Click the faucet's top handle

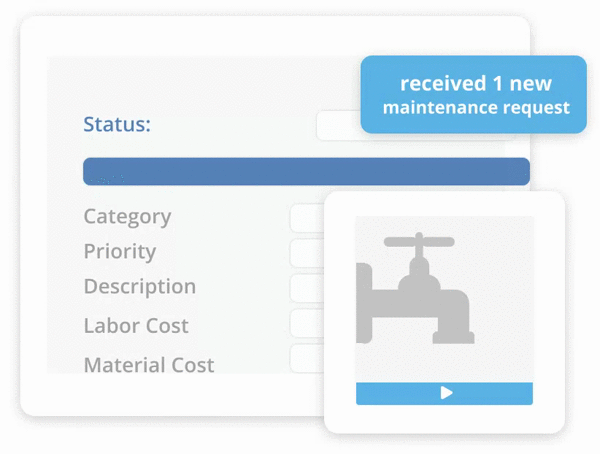(x=420, y=241)
